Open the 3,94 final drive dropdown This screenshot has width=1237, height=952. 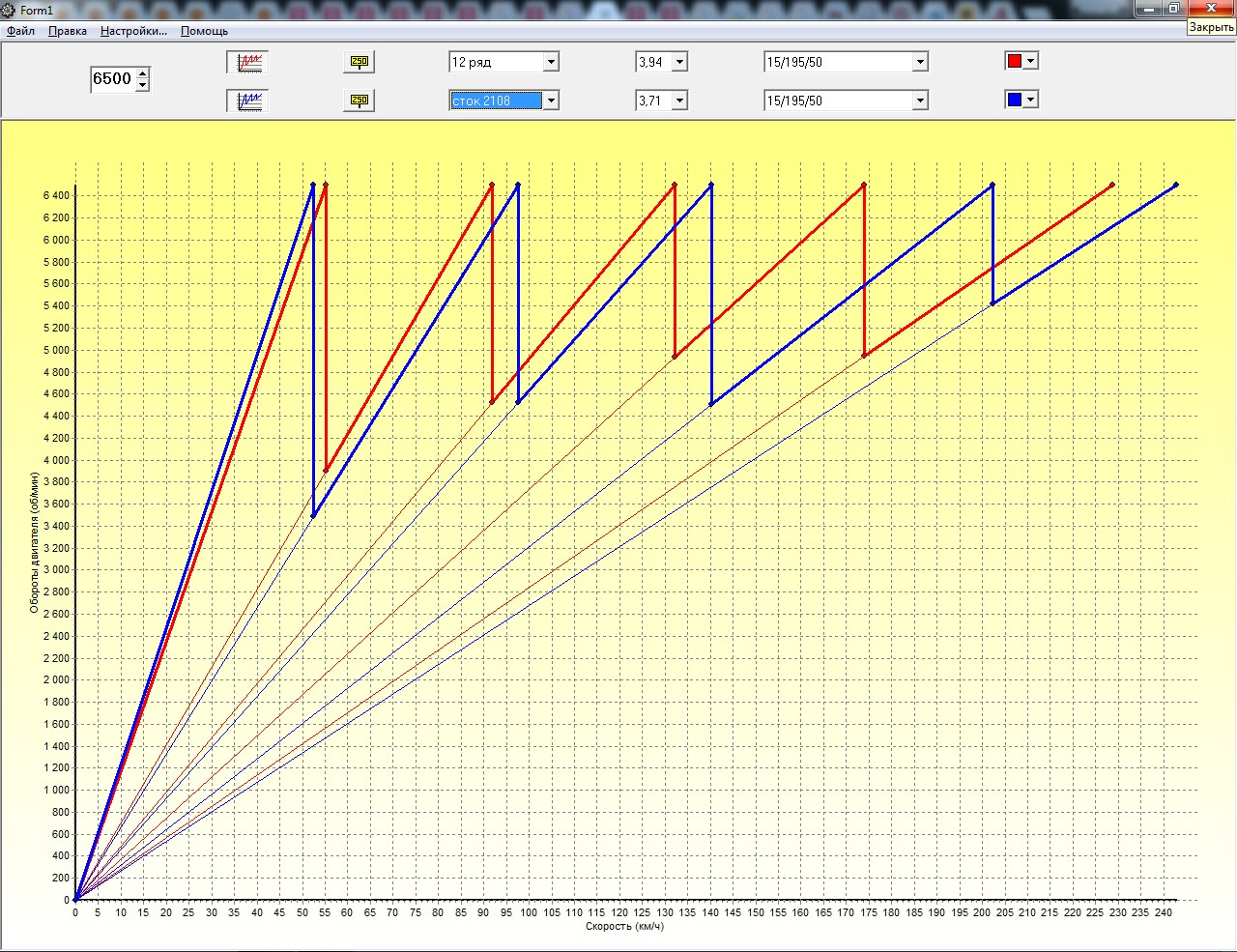click(679, 62)
